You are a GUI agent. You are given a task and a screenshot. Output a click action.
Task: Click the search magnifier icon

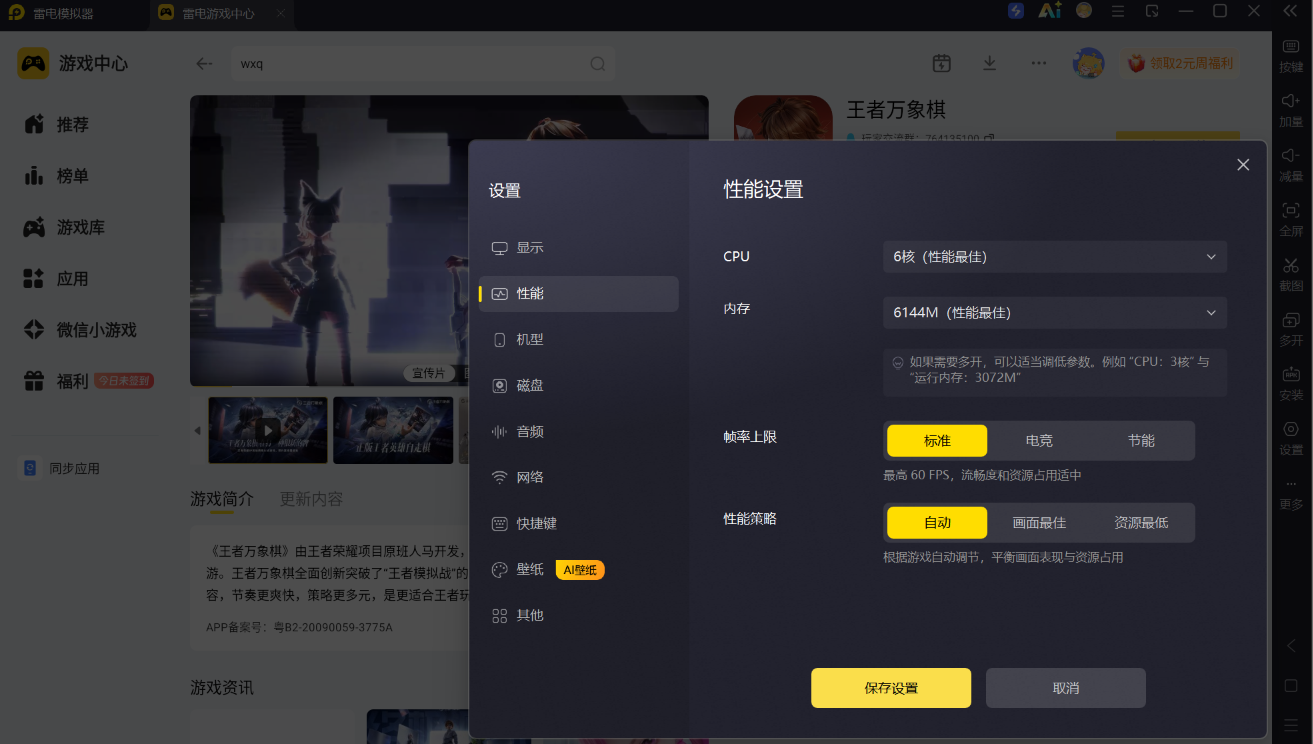tap(597, 64)
